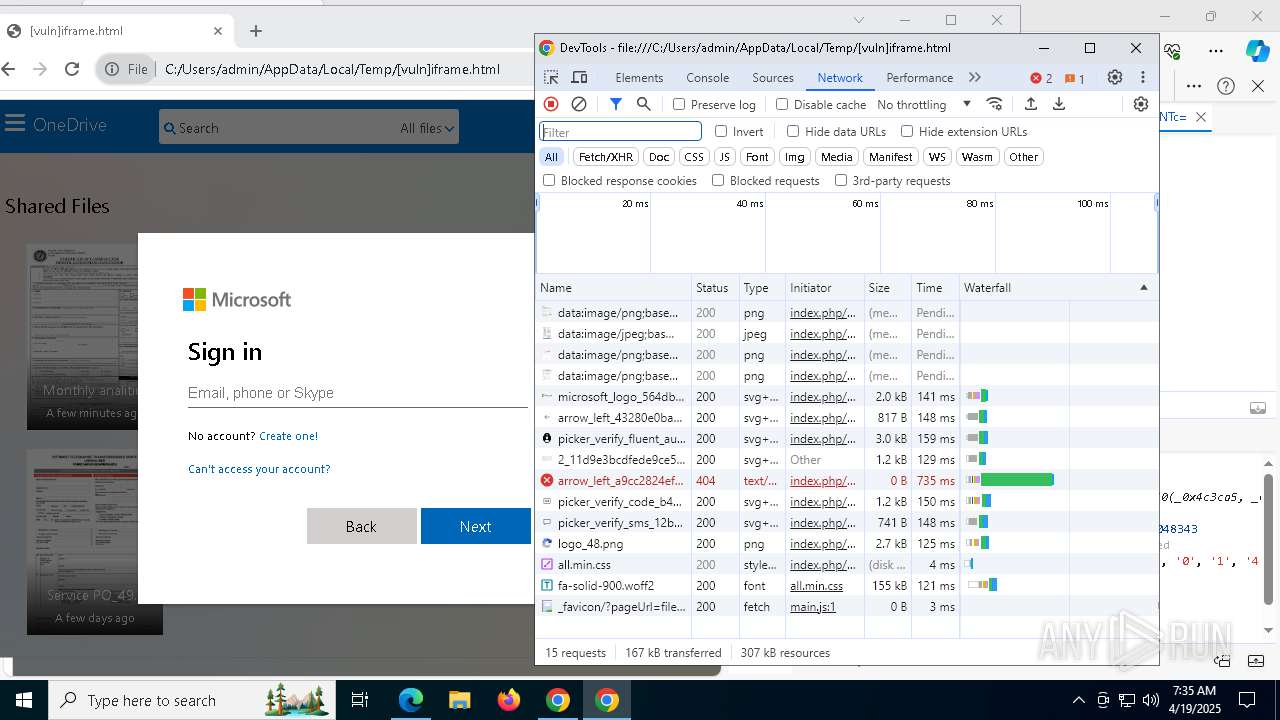Open the notification center icon
Image resolution: width=1280 pixels, height=720 pixels.
[x=1247, y=700]
